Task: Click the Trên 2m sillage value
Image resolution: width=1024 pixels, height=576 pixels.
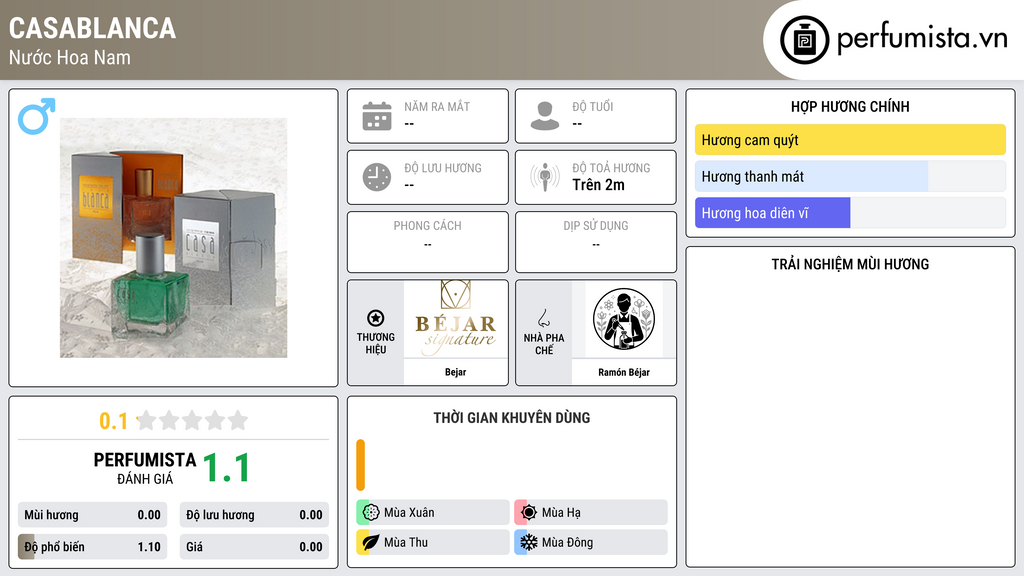Action: 598,185
